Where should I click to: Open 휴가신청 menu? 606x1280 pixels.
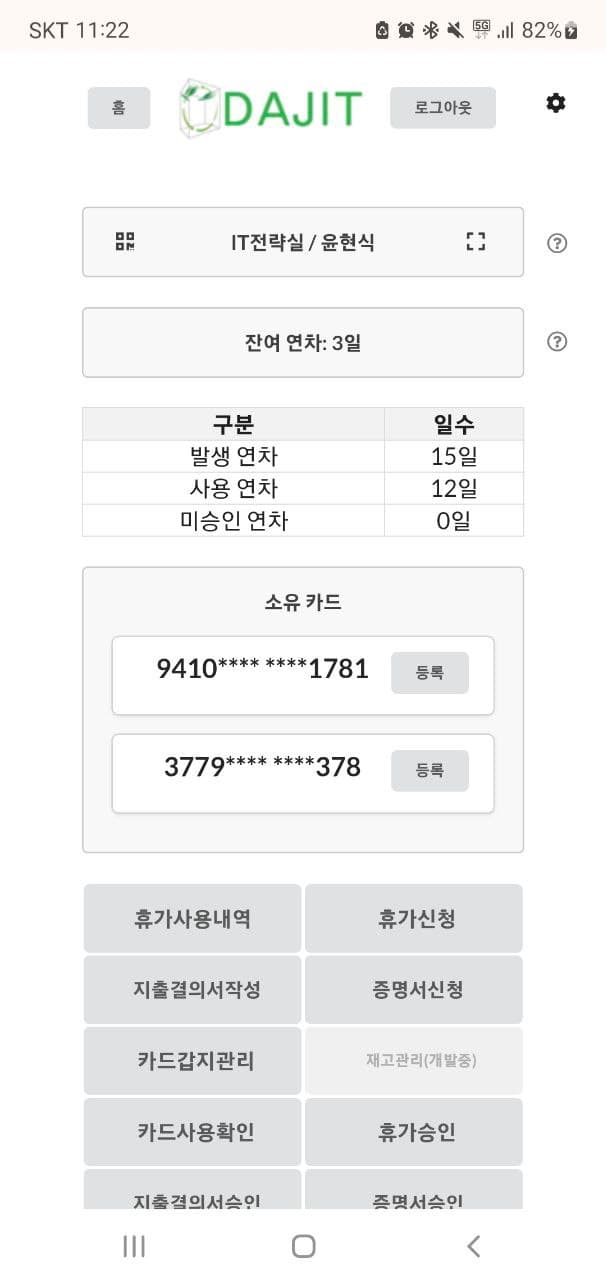click(x=414, y=918)
